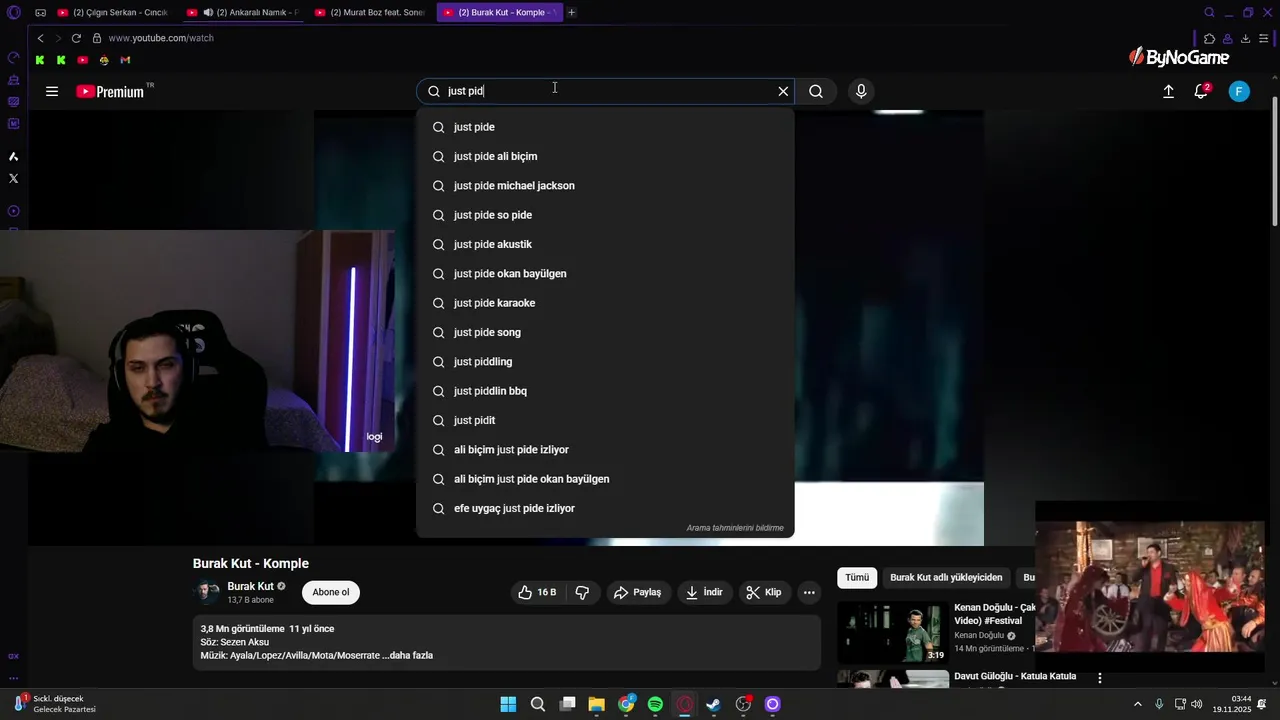Pick suggestion 'just pide okan bayülgen'
This screenshot has height=720, width=1280.
[x=605, y=273]
